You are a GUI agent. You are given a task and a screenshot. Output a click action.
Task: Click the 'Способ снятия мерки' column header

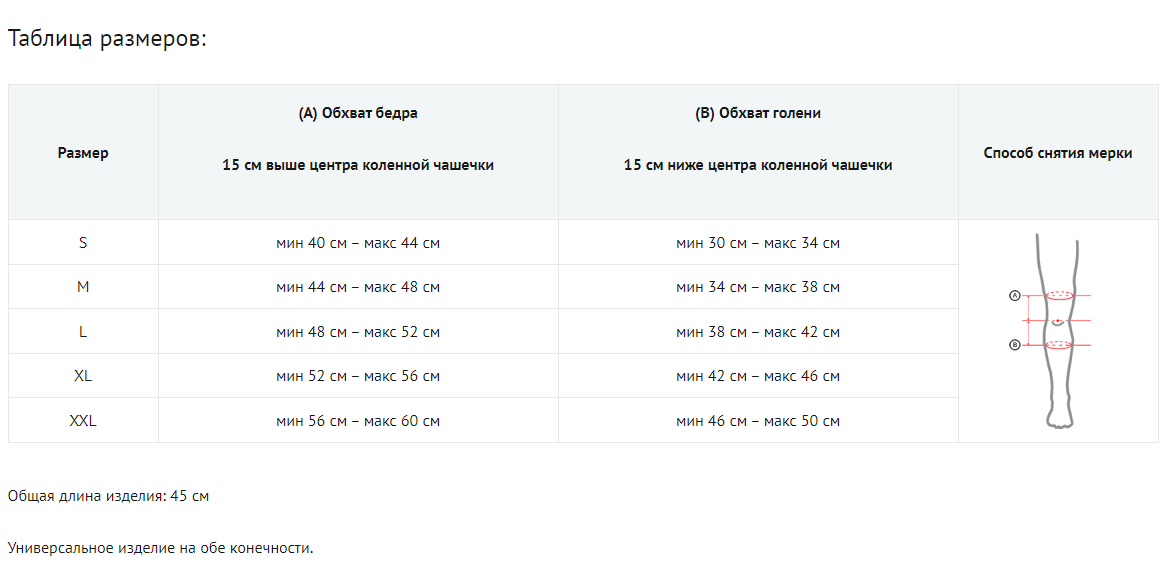[x=1058, y=153]
